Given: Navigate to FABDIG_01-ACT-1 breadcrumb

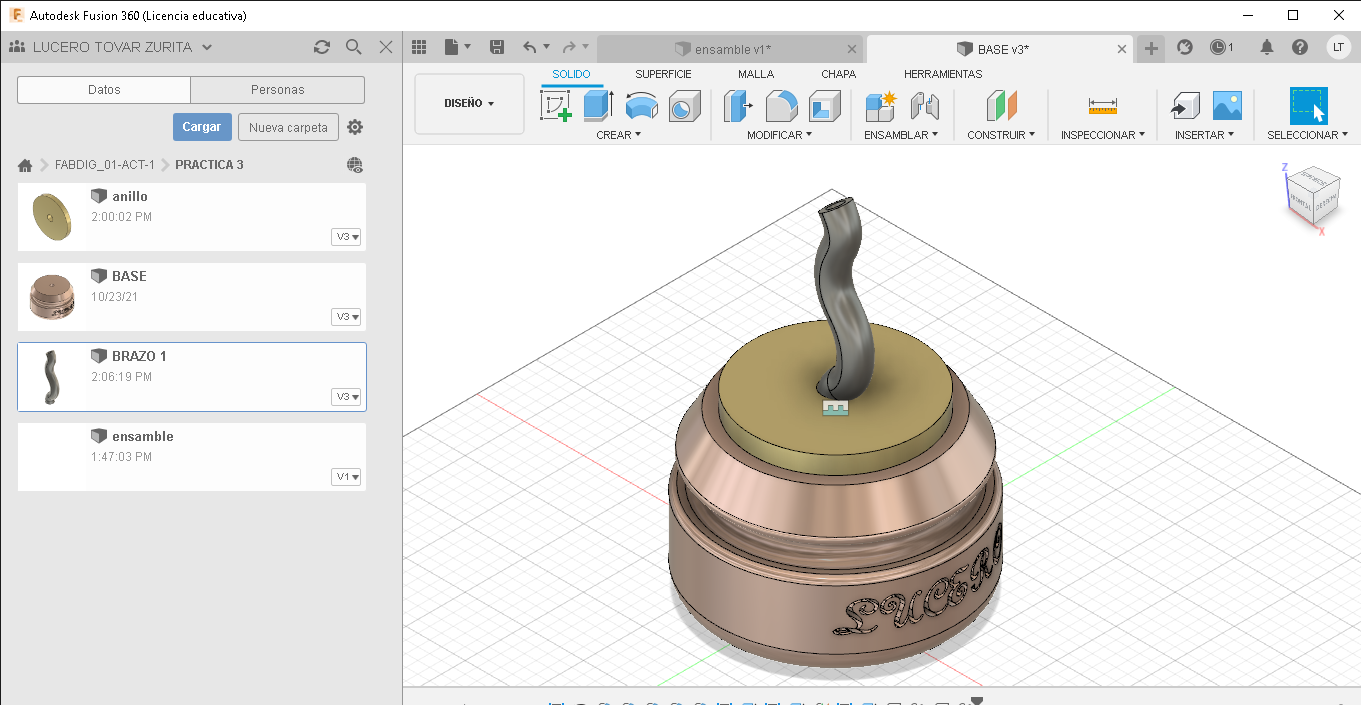Looking at the screenshot, I should click(x=105, y=165).
